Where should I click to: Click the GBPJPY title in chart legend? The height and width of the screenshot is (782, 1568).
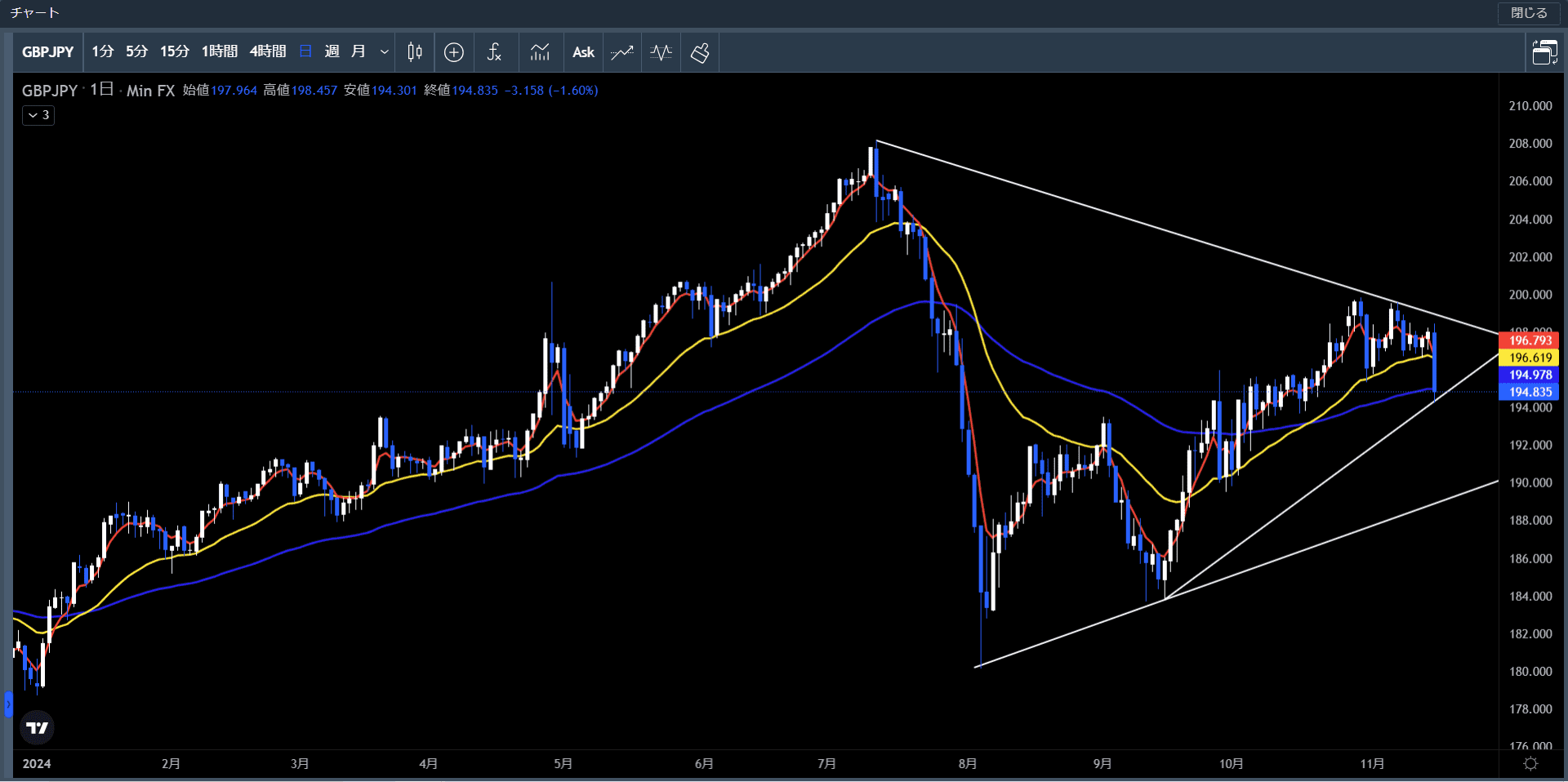click(x=50, y=91)
